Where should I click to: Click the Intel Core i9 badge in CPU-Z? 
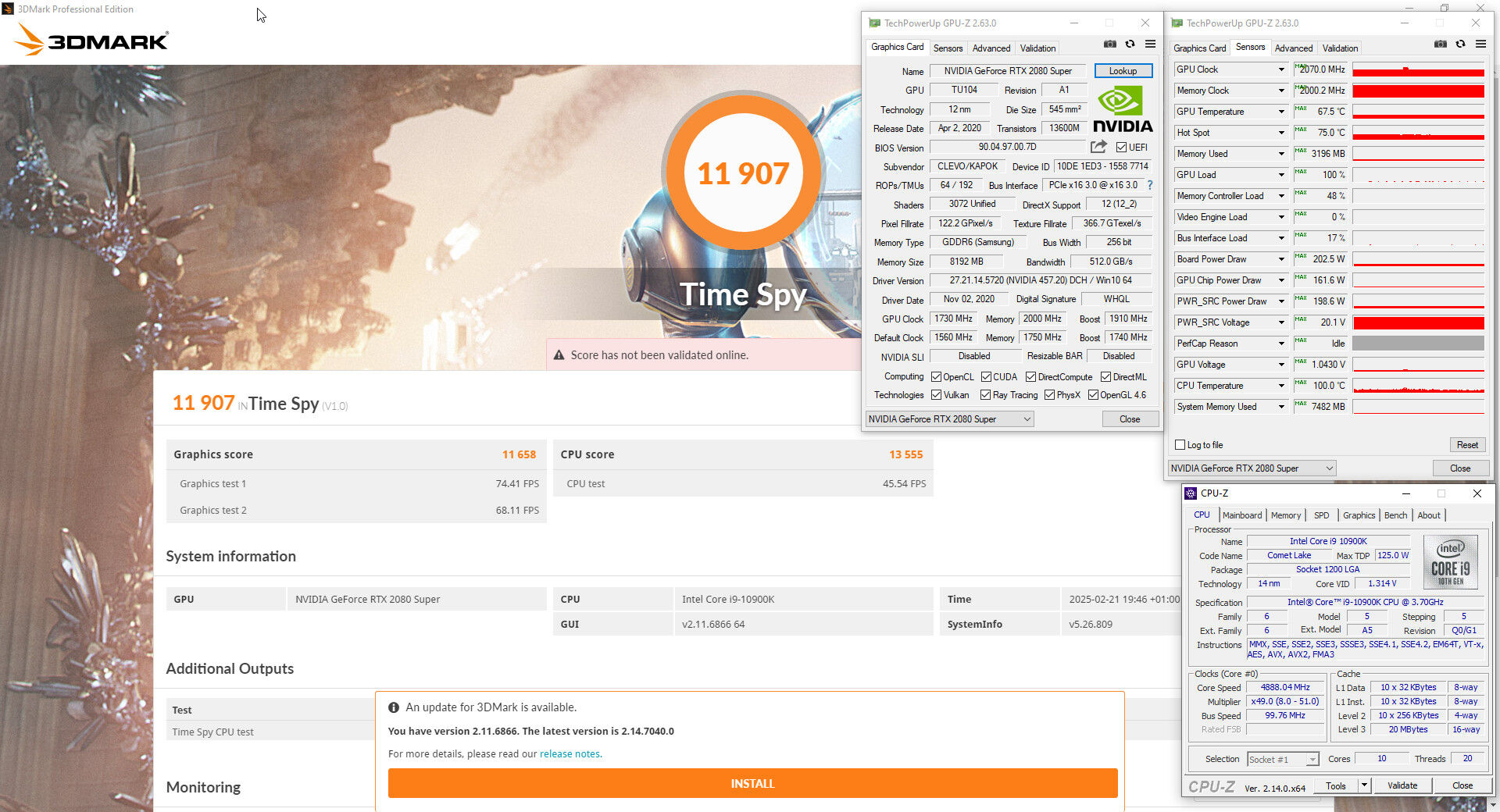point(1451,561)
